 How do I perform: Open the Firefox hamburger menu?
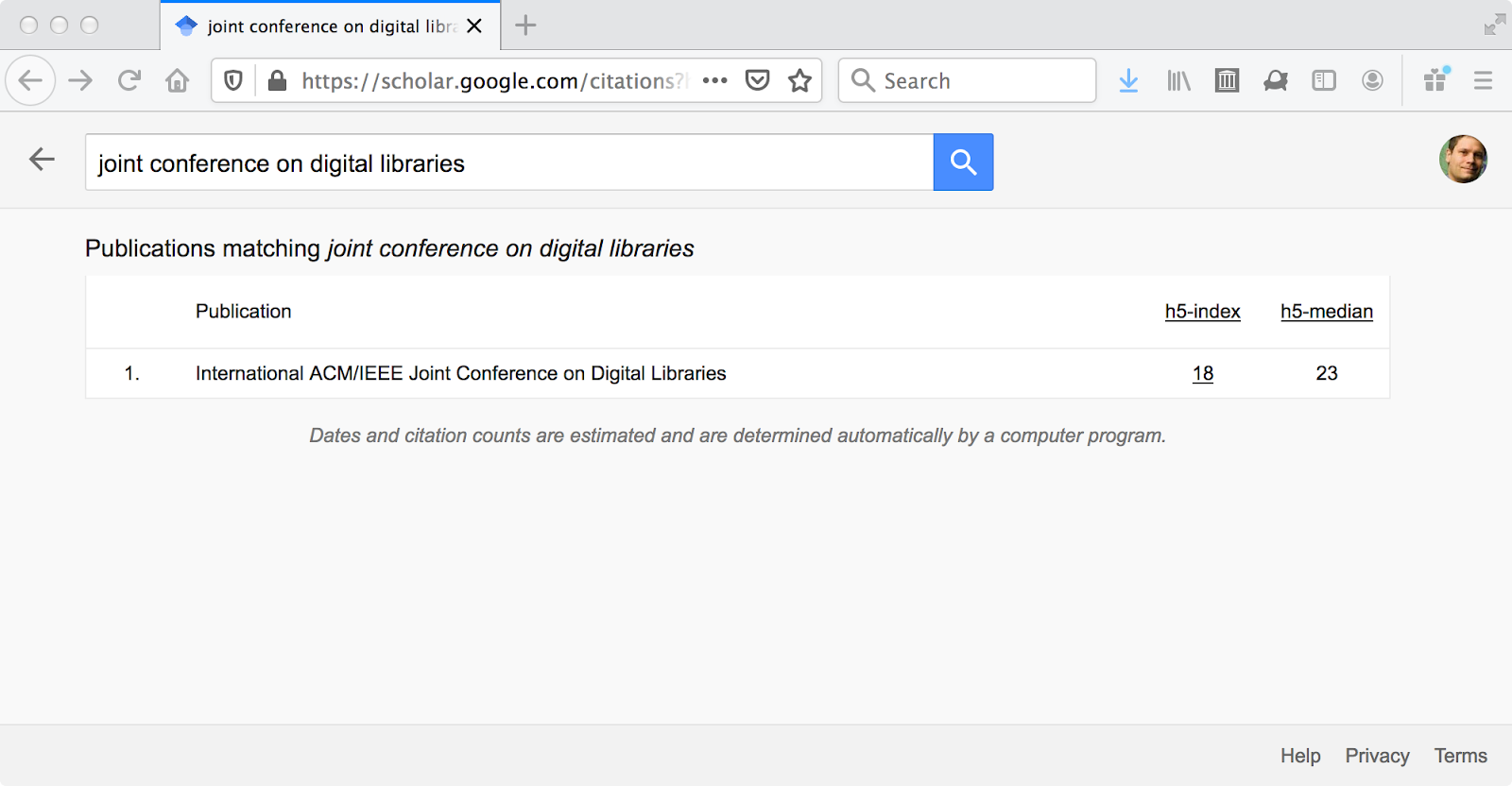1483,80
